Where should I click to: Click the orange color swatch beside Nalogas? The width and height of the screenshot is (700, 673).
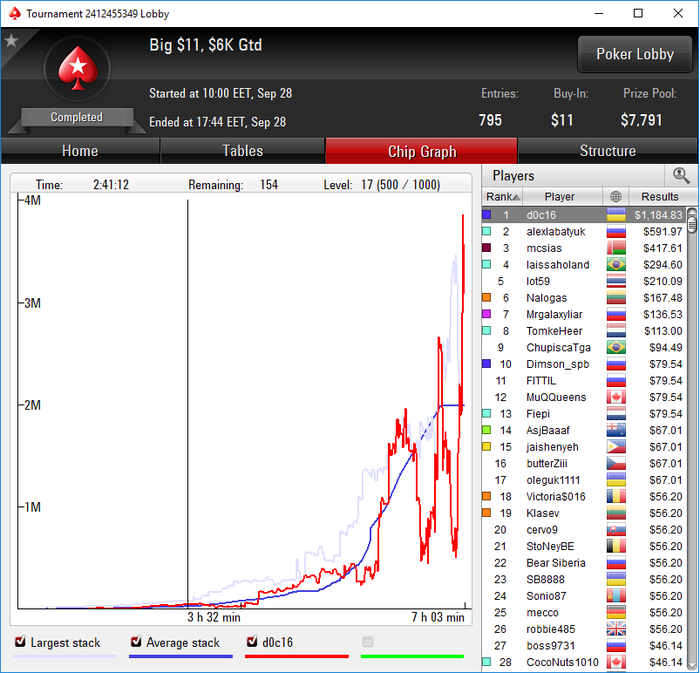pyautogui.click(x=487, y=297)
